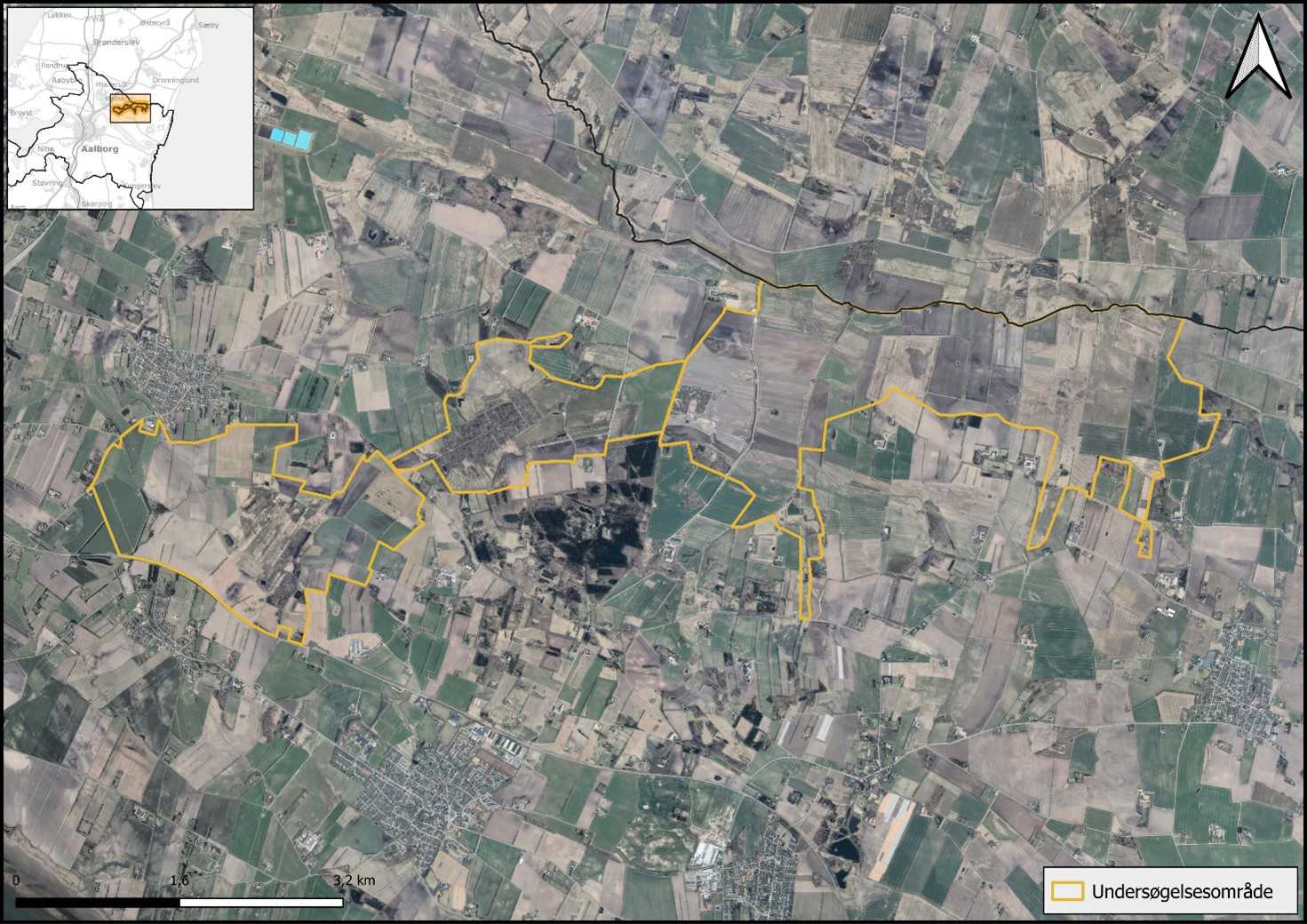The height and width of the screenshot is (924, 1307).
Task: Click the bright blue rectangular basins
Action: (x=292, y=138)
